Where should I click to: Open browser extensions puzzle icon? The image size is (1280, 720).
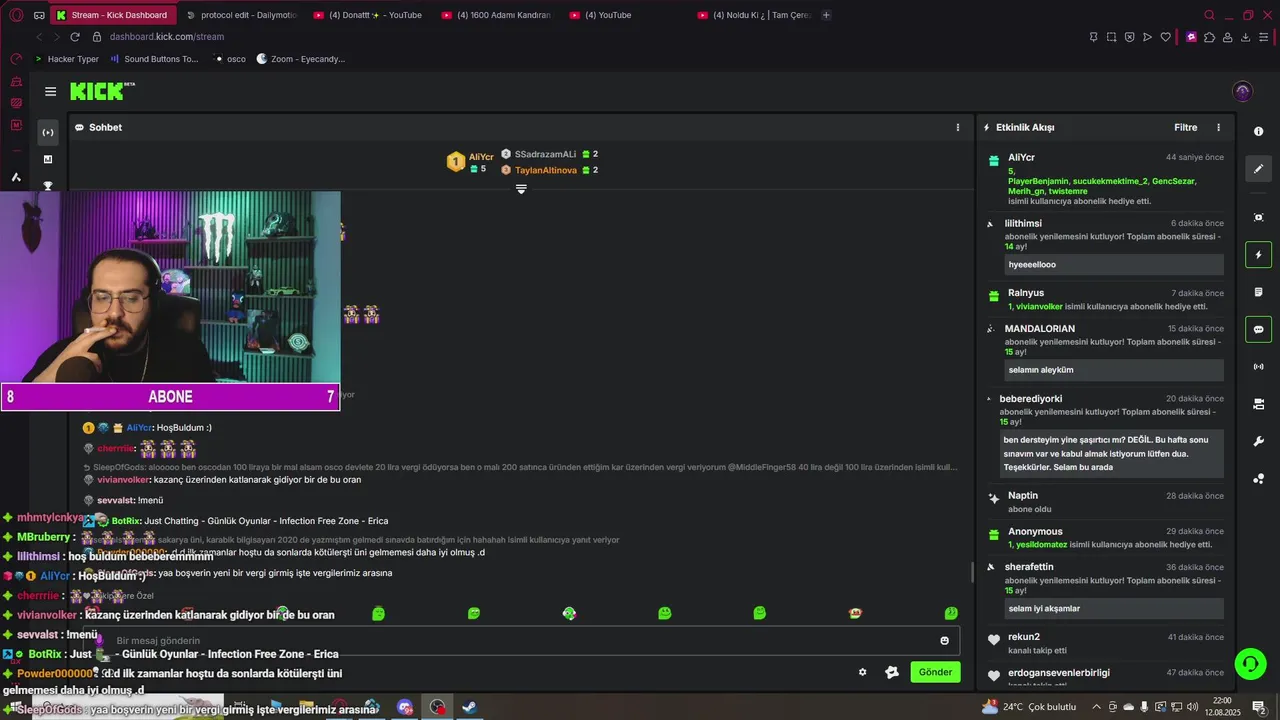(x=1209, y=37)
